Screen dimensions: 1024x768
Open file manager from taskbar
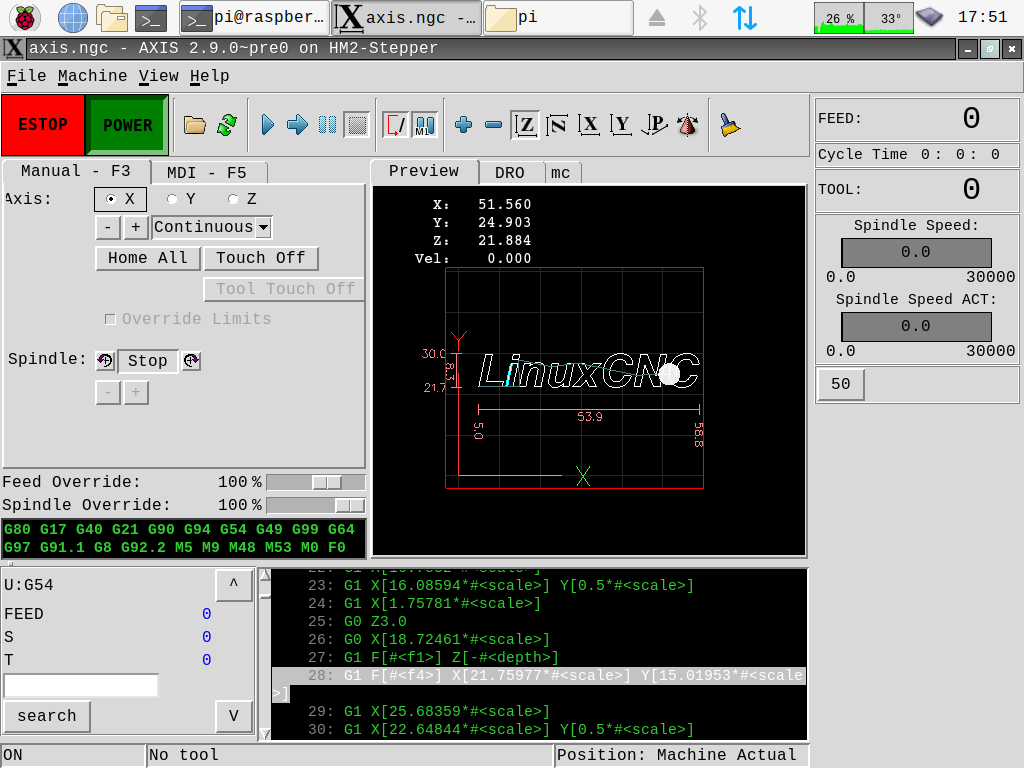pyautogui.click(x=112, y=18)
